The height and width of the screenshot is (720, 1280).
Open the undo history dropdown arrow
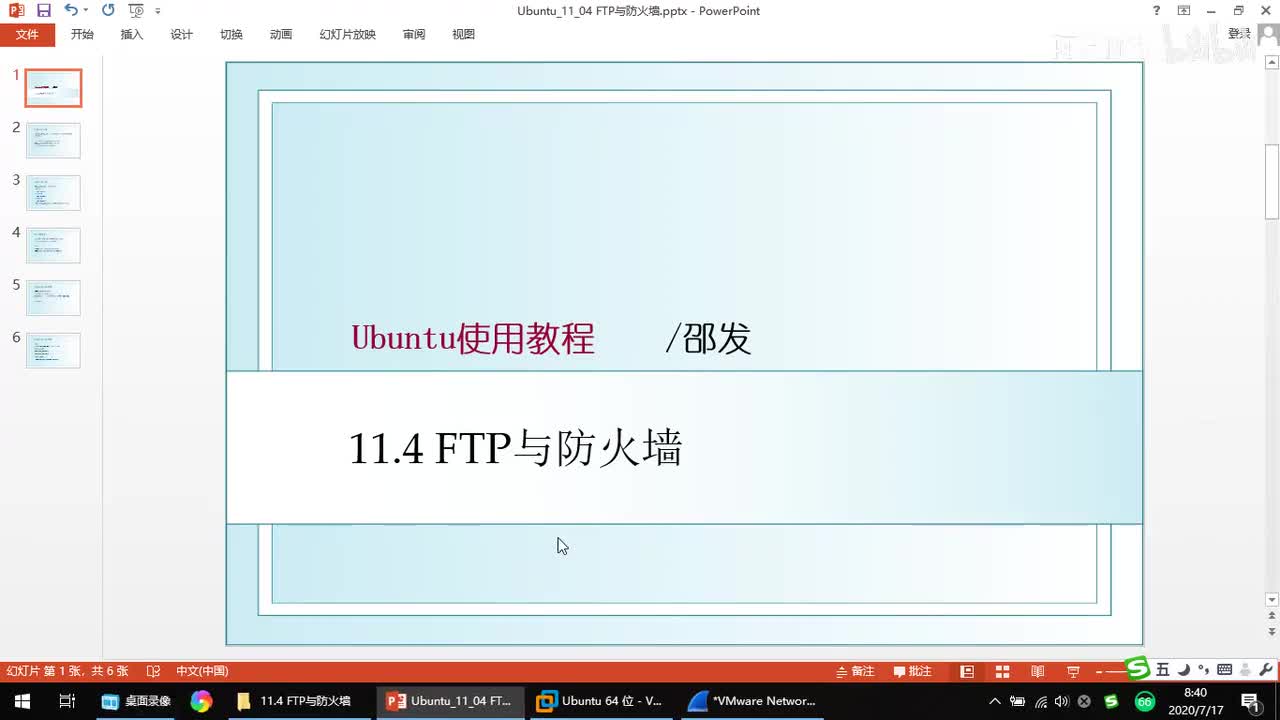click(85, 11)
